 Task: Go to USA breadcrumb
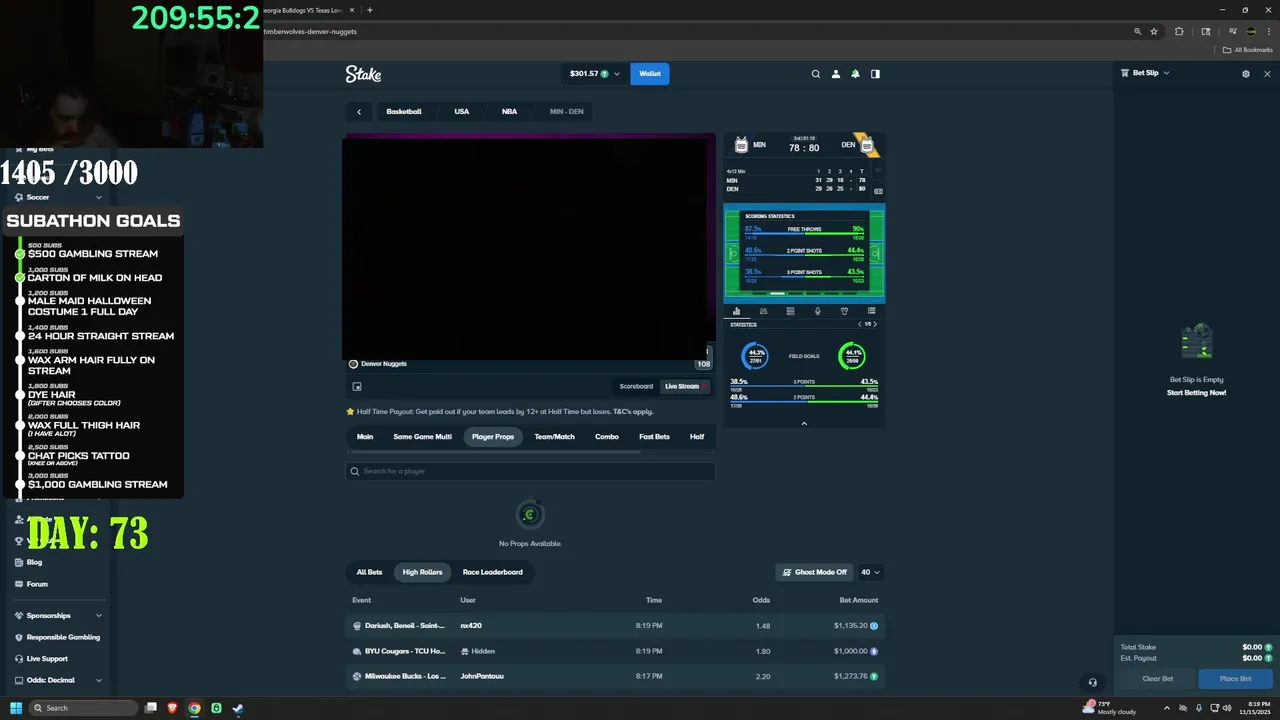[462, 112]
